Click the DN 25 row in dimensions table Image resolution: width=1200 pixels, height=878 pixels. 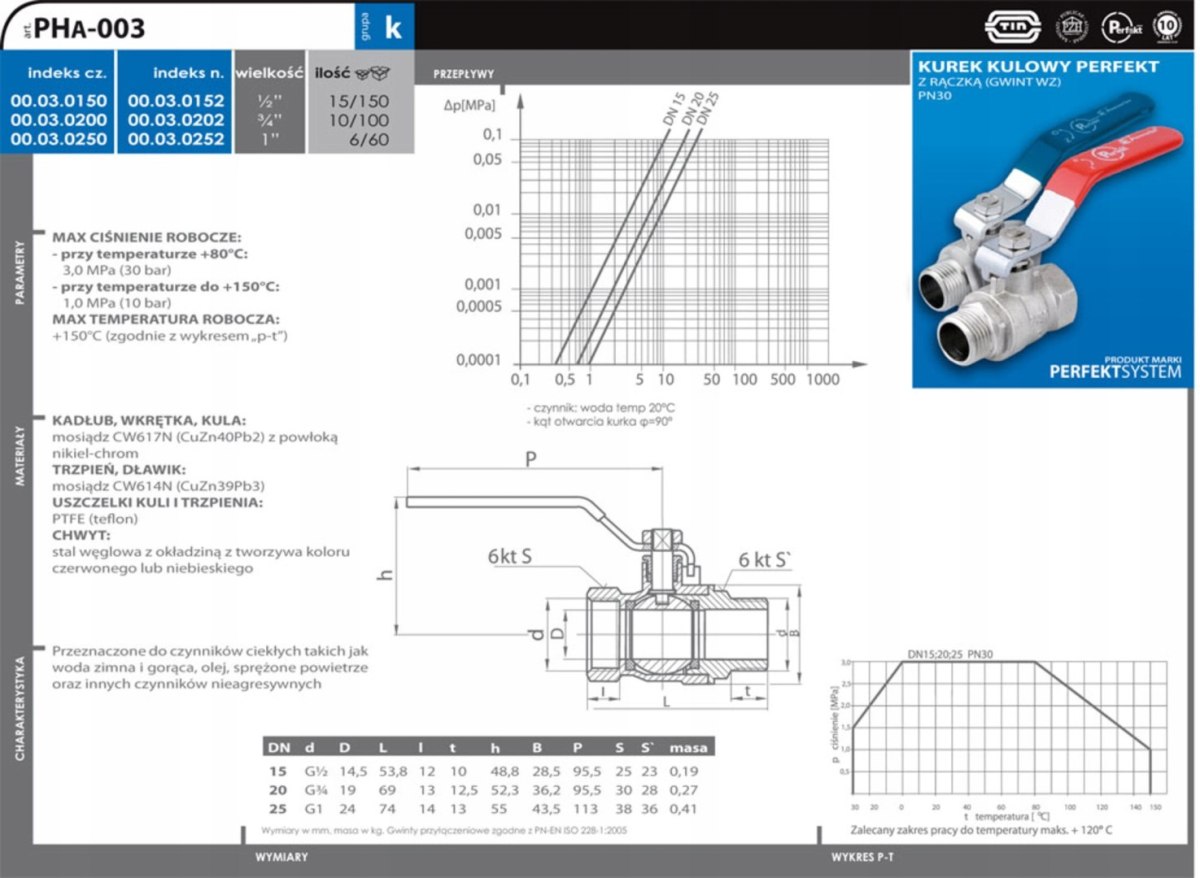[x=485, y=808]
